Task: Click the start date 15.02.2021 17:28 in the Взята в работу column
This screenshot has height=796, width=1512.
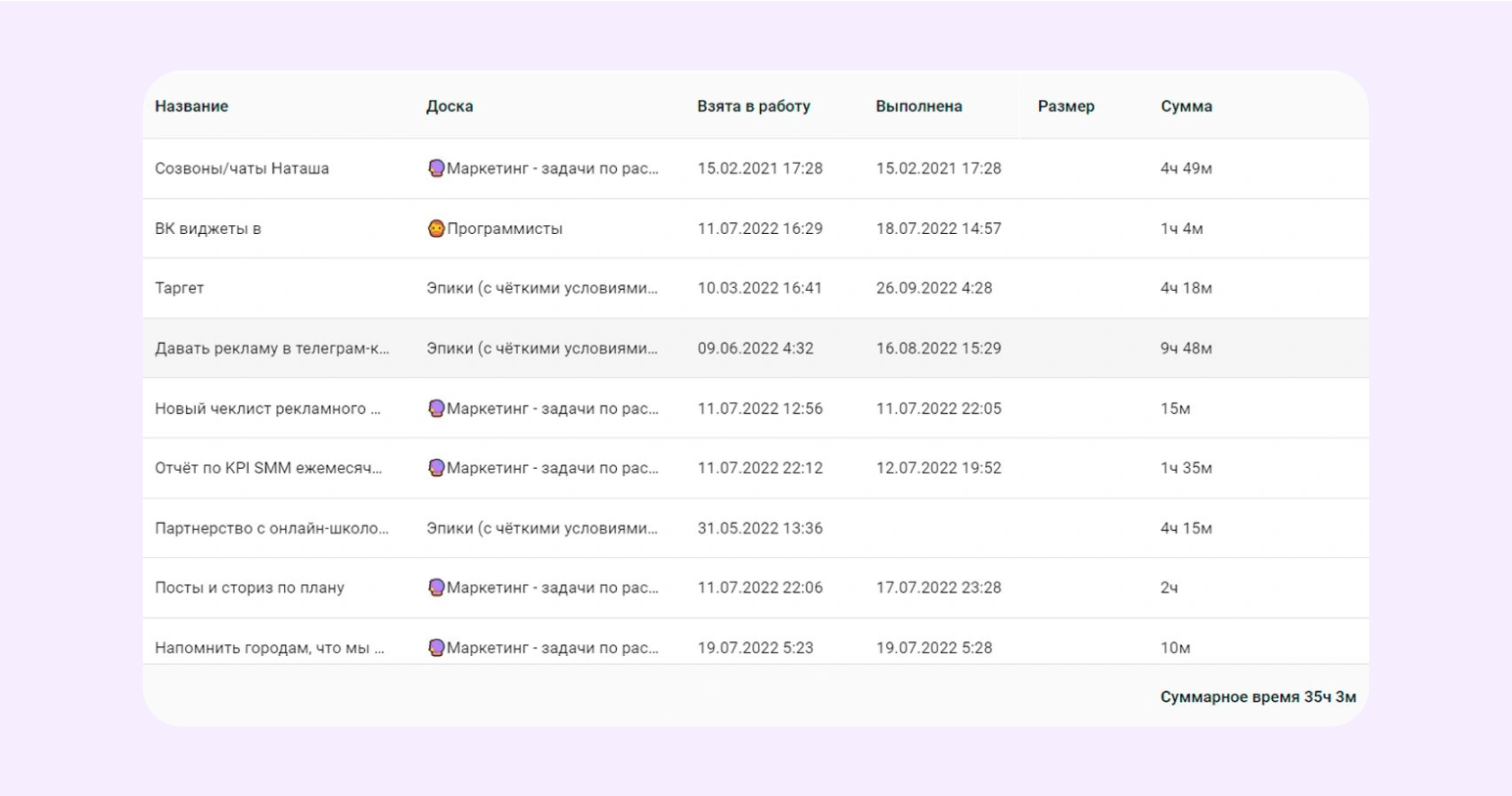Action: coord(760,168)
